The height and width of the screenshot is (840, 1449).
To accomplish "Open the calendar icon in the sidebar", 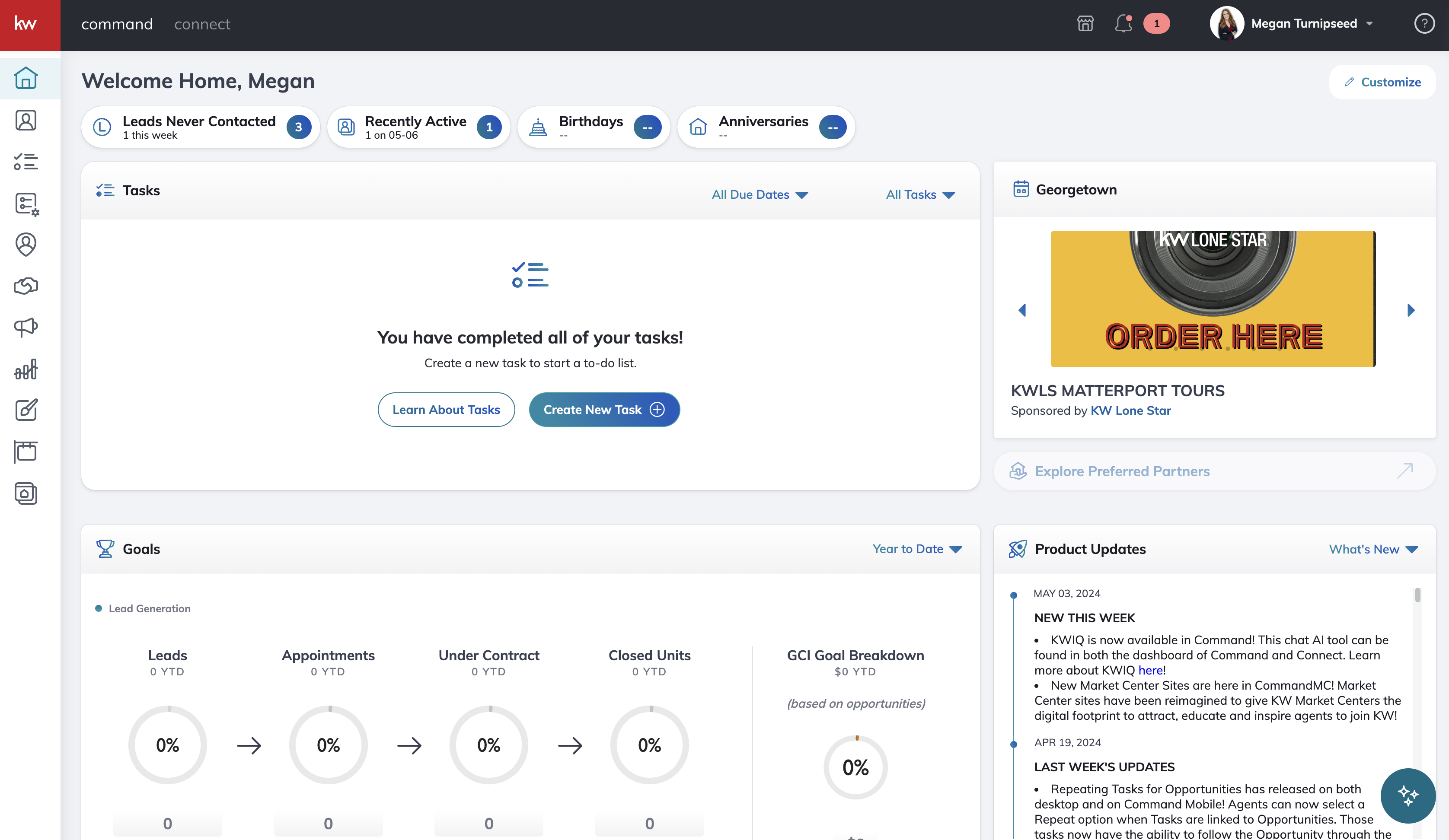I will click(26, 452).
